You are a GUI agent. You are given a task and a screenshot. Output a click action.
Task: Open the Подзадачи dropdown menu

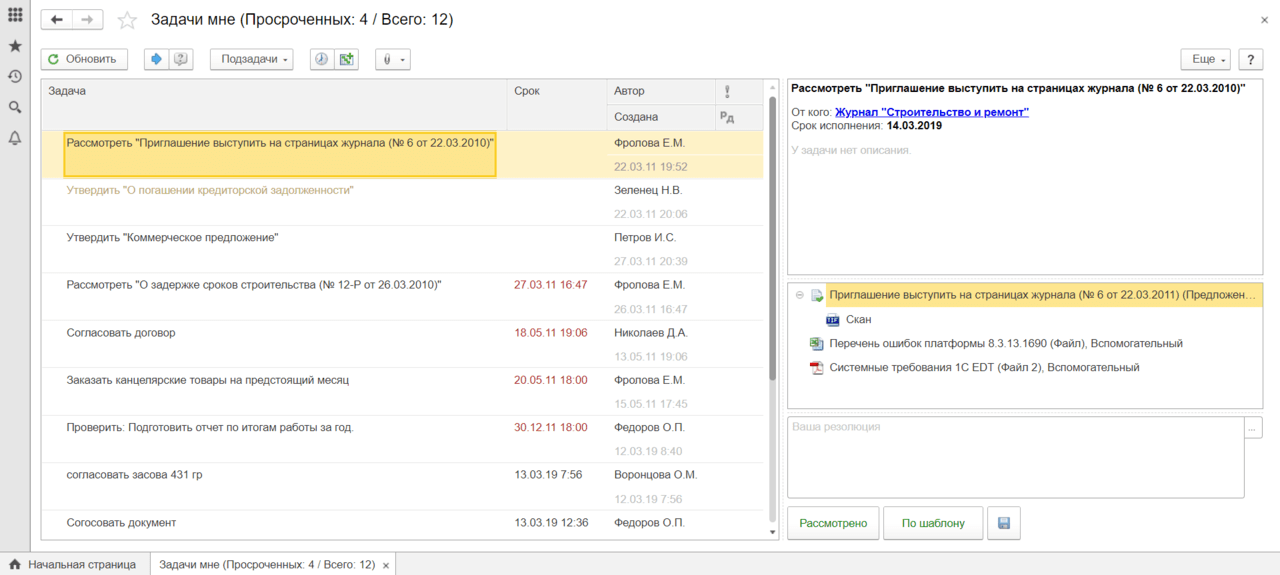(251, 60)
